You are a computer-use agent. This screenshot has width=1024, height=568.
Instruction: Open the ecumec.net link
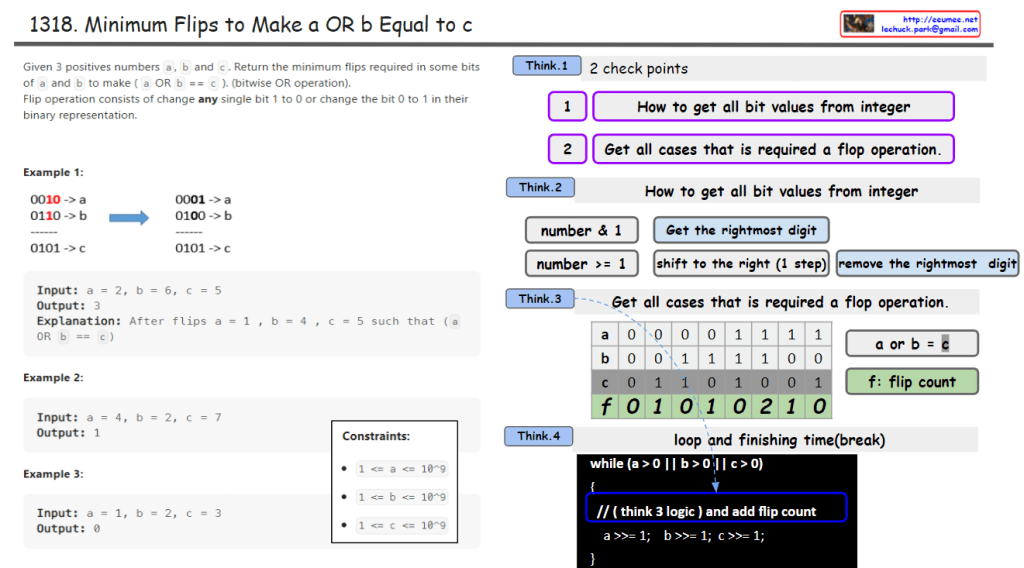(x=938, y=19)
